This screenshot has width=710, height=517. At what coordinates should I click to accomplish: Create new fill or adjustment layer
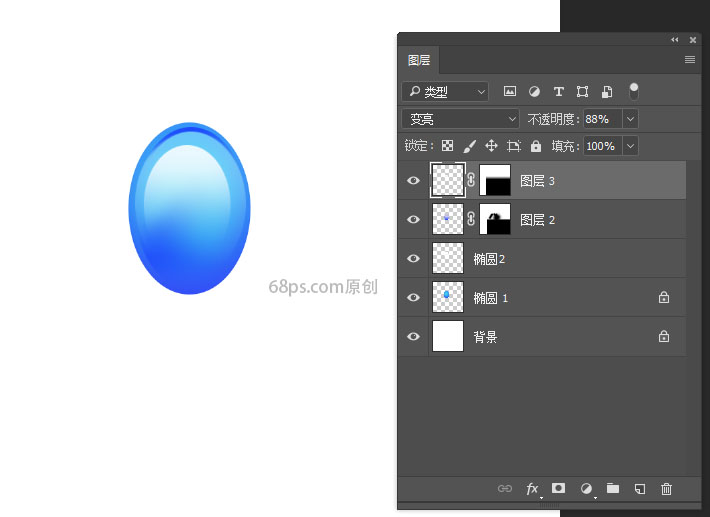[x=586, y=488]
